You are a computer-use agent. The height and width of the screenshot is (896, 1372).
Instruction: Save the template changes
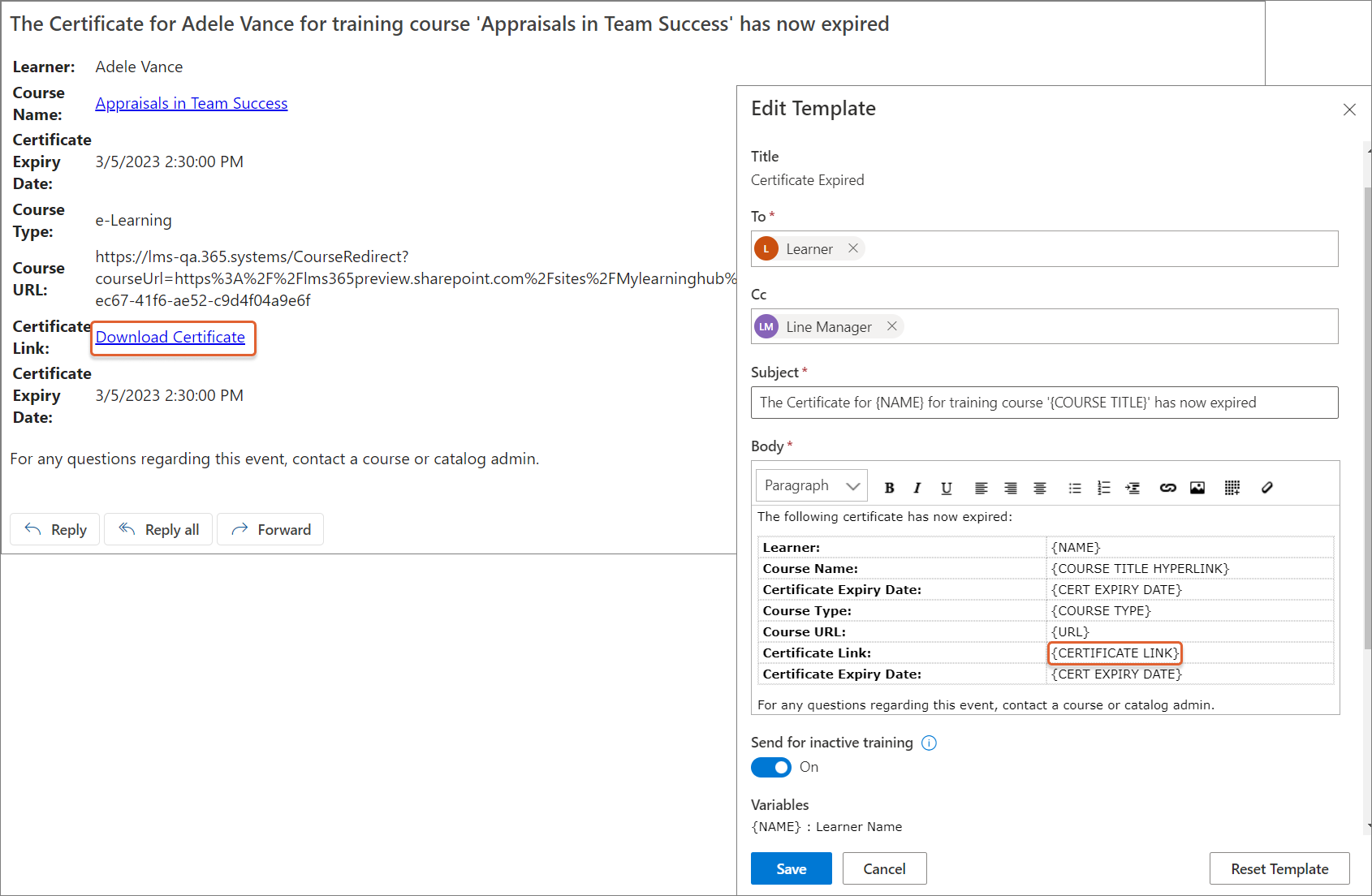coord(791,868)
